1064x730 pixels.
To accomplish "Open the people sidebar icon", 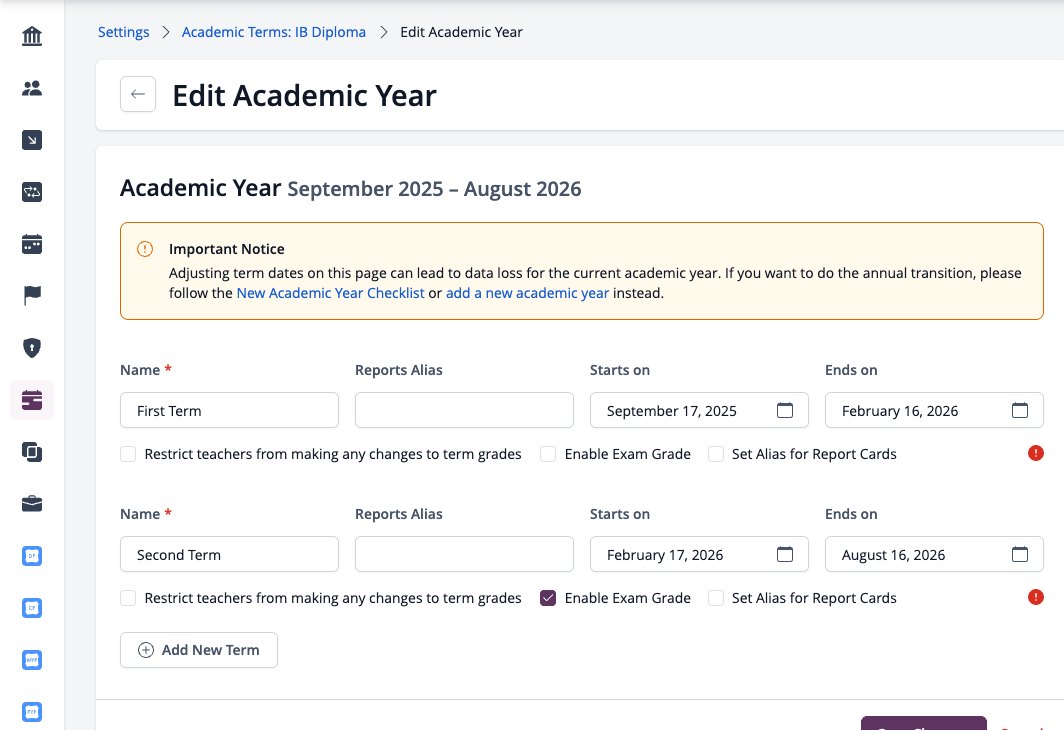I will pyautogui.click(x=32, y=88).
